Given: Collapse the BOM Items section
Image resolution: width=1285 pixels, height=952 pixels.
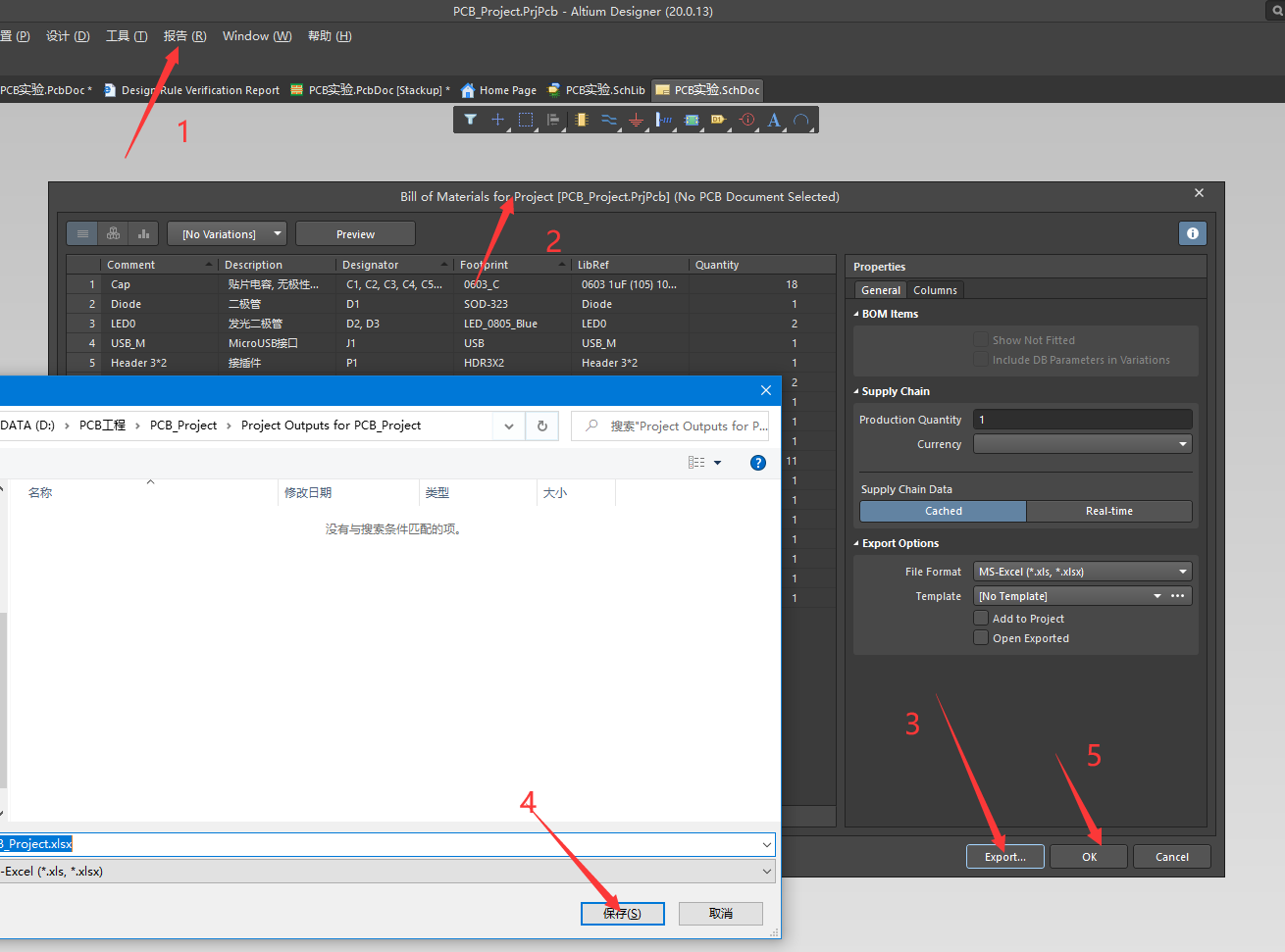Looking at the screenshot, I should [x=856, y=314].
